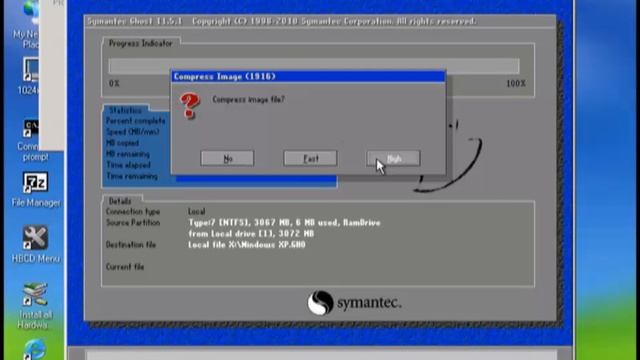Launch the HBCD Menu desktop icon

(36, 244)
